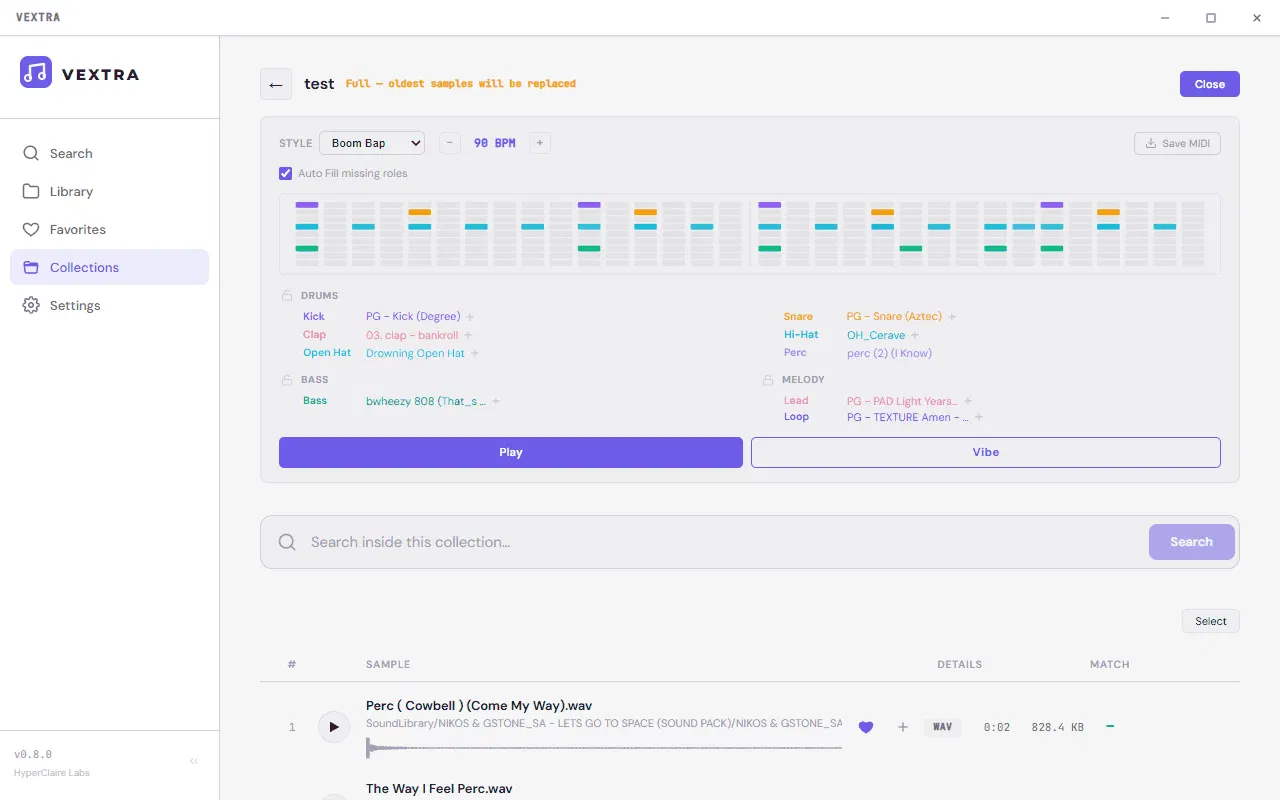Viewport: 1280px width, 800px height.
Task: Collapse the sidebar with the double-chevron
Action: [194, 761]
